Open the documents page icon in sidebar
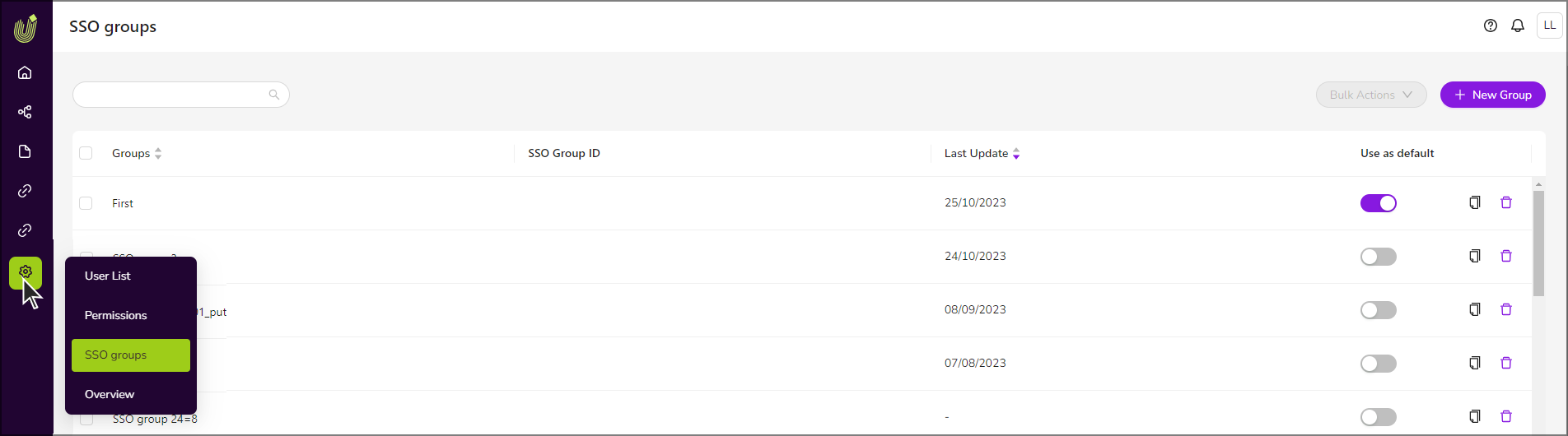 [x=25, y=151]
